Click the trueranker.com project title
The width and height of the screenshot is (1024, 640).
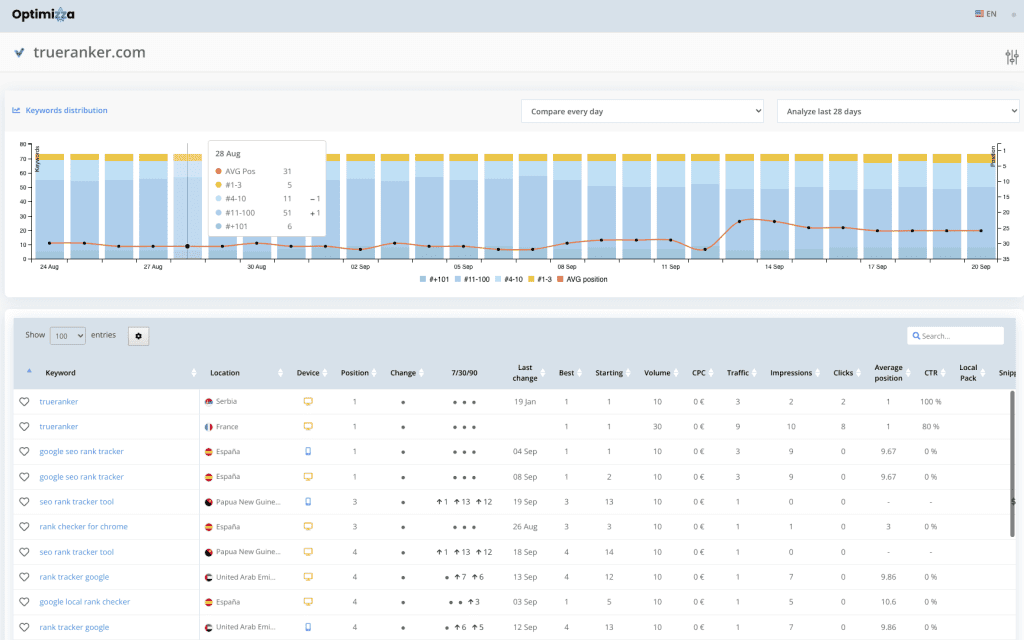(x=89, y=52)
